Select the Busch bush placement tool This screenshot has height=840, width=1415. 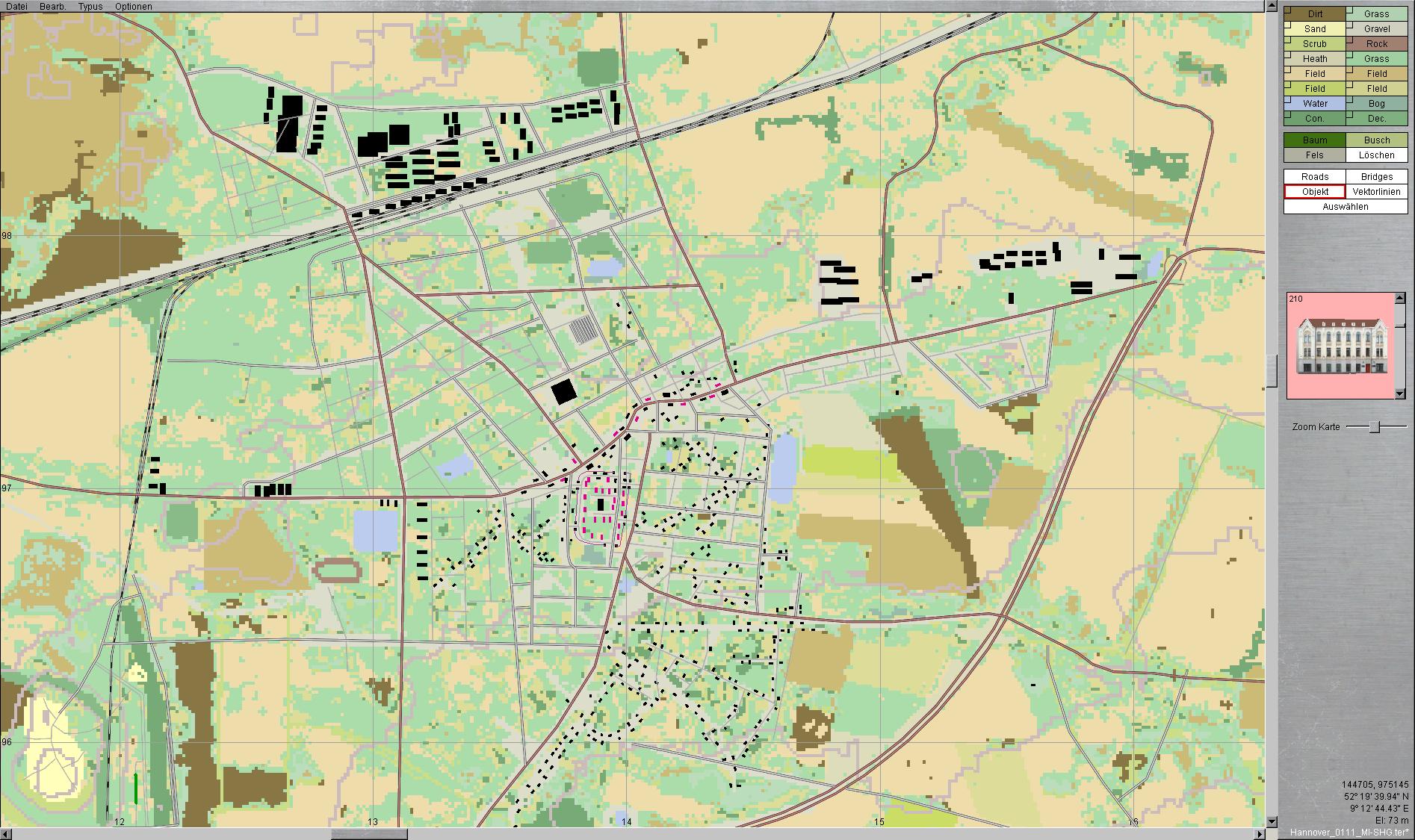[1376, 140]
